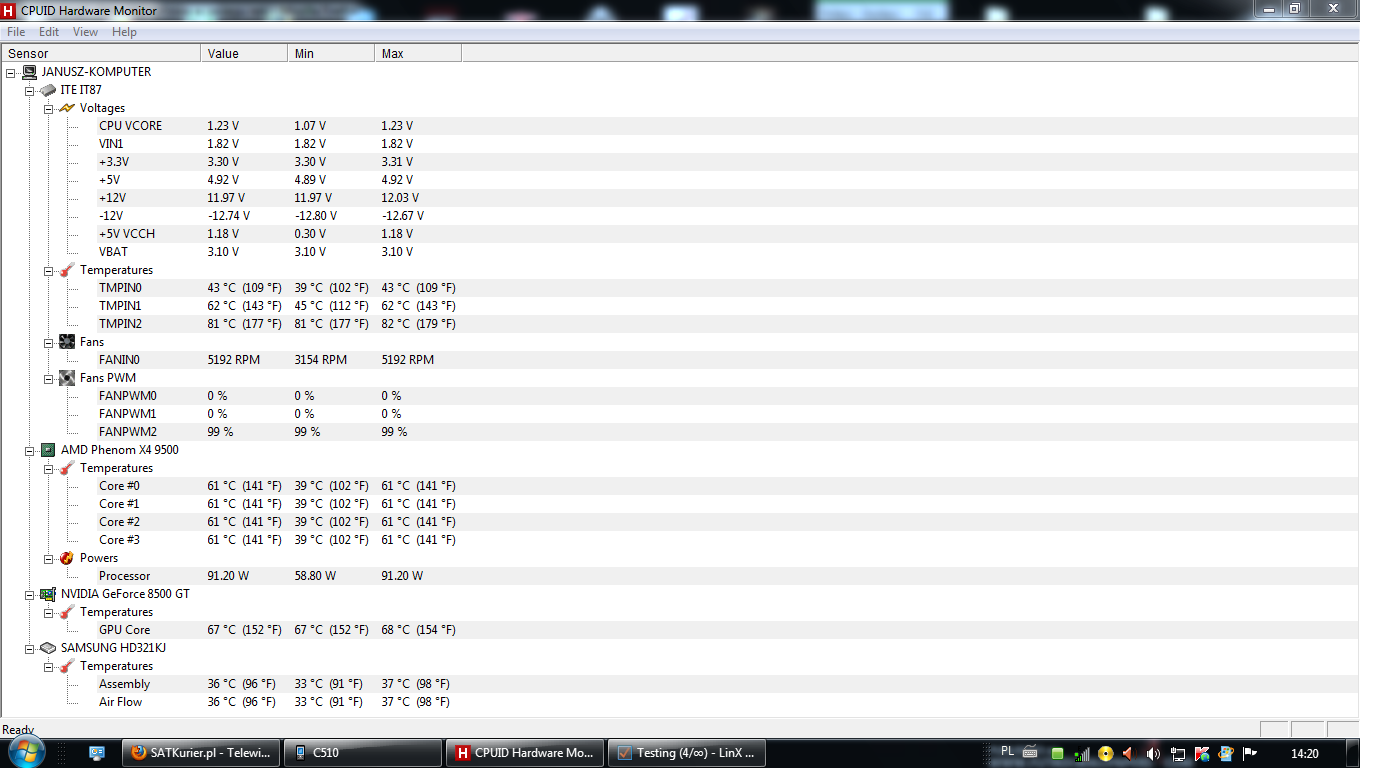The image size is (1382, 768).
Task: Click the thermometer icon under ITE IT87
Action: coord(67,270)
